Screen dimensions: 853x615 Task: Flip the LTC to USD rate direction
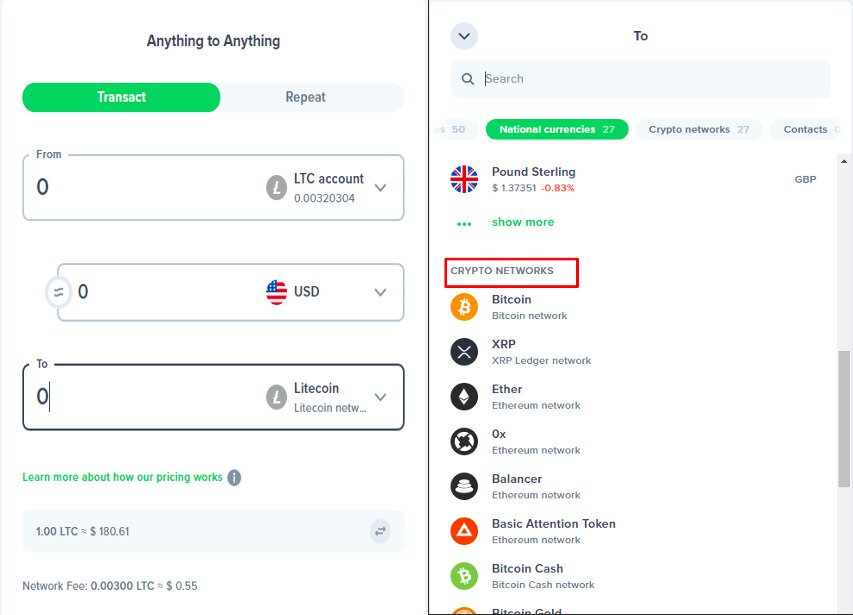pos(380,531)
